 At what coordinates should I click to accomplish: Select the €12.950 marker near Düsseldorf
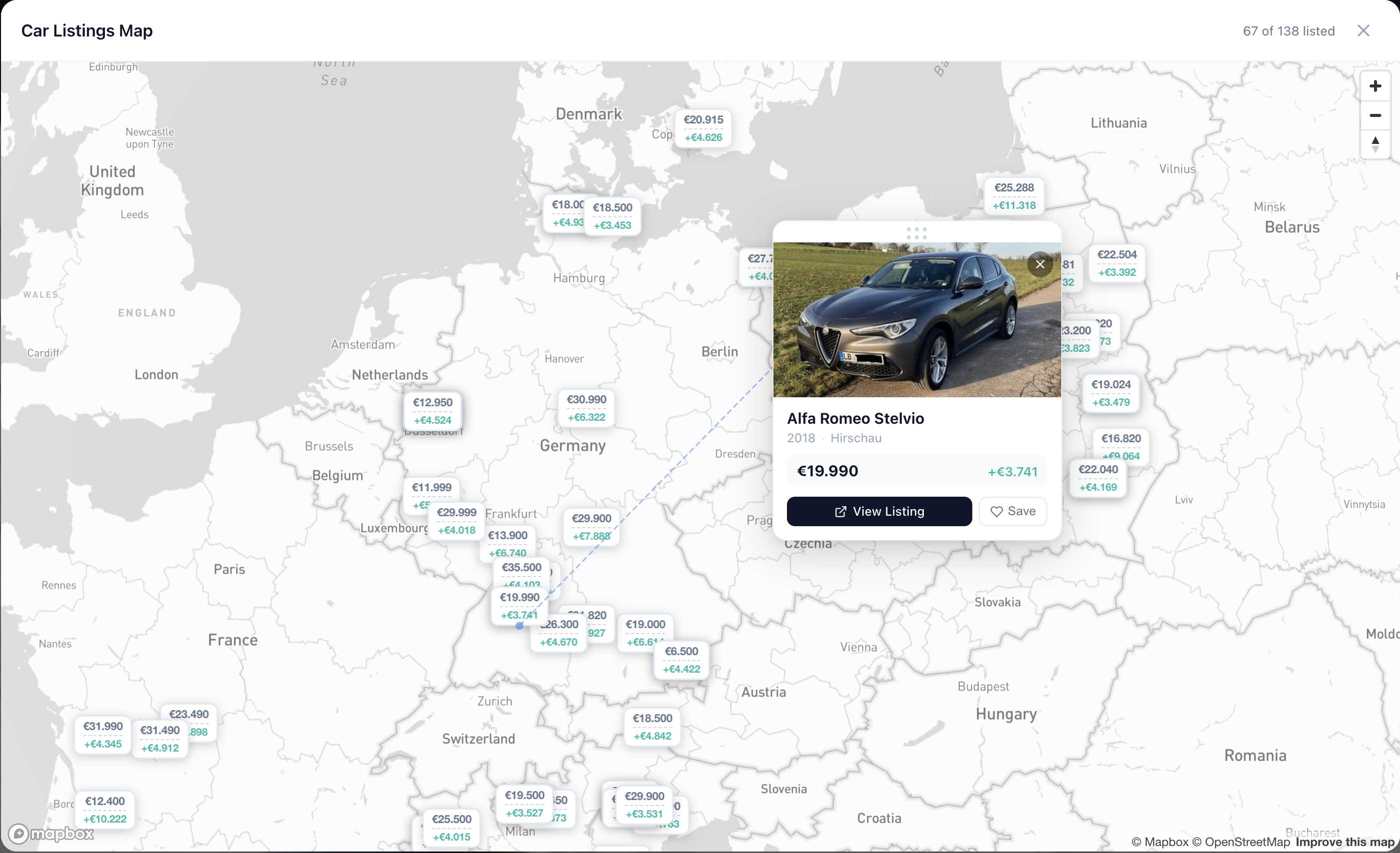[432, 410]
